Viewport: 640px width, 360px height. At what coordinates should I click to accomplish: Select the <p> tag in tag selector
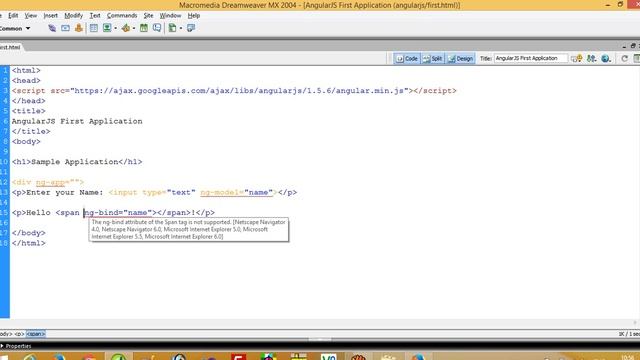point(19,334)
